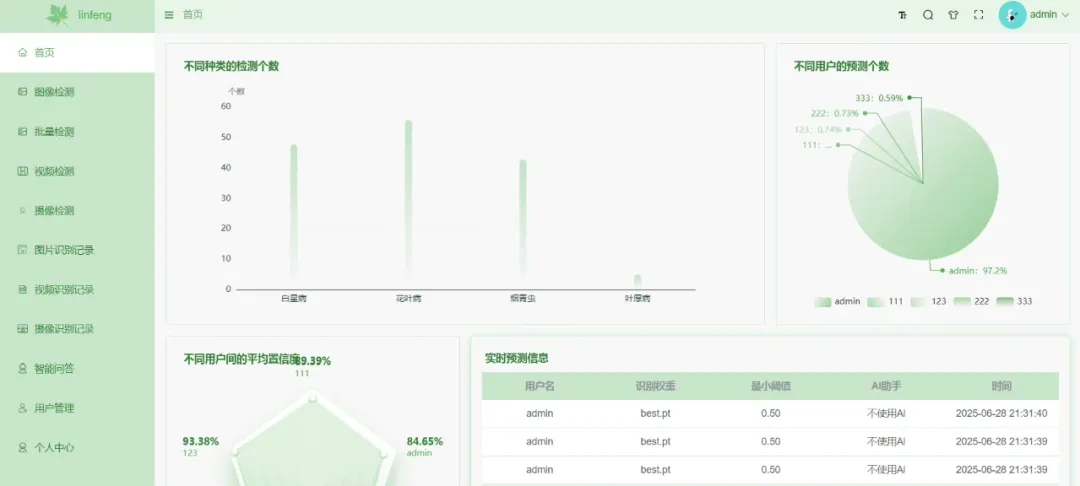
Task: Click the 2025-06-28 21:31:40 timestamp cell
Action: click(x=1001, y=414)
